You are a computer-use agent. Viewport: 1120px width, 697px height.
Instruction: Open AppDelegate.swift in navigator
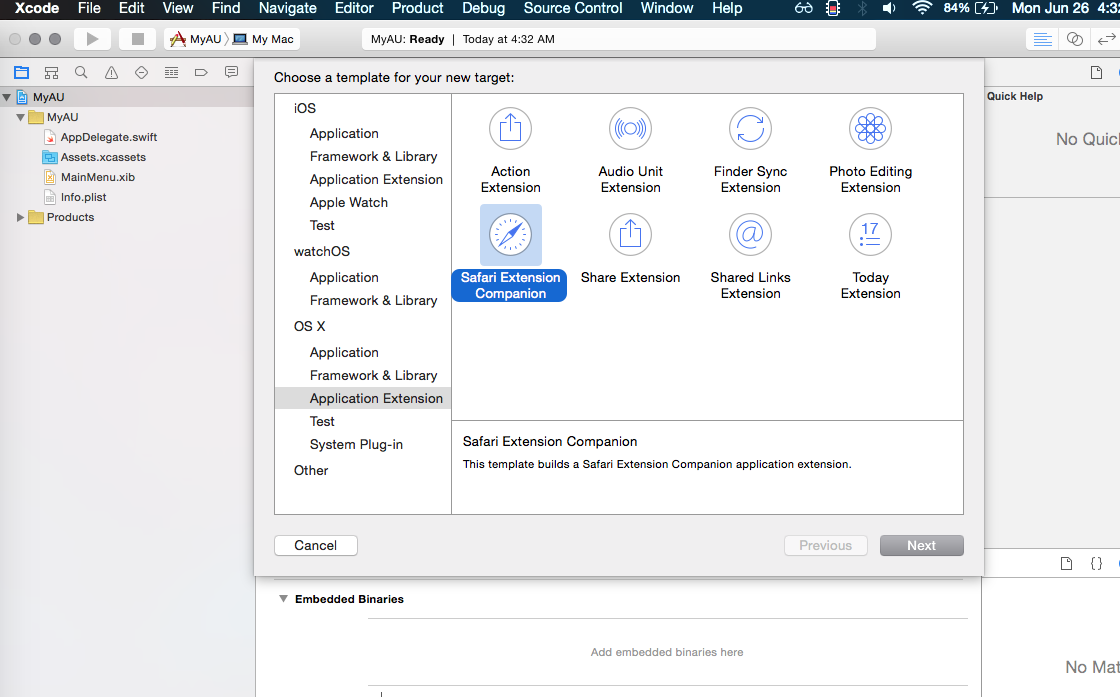tap(109, 137)
